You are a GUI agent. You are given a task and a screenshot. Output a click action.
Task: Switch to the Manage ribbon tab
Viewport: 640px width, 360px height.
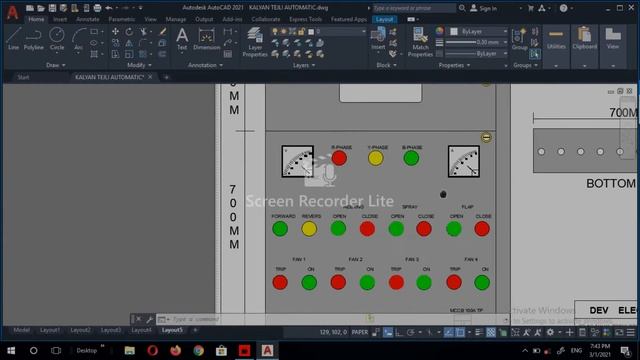pyautogui.click(x=176, y=19)
